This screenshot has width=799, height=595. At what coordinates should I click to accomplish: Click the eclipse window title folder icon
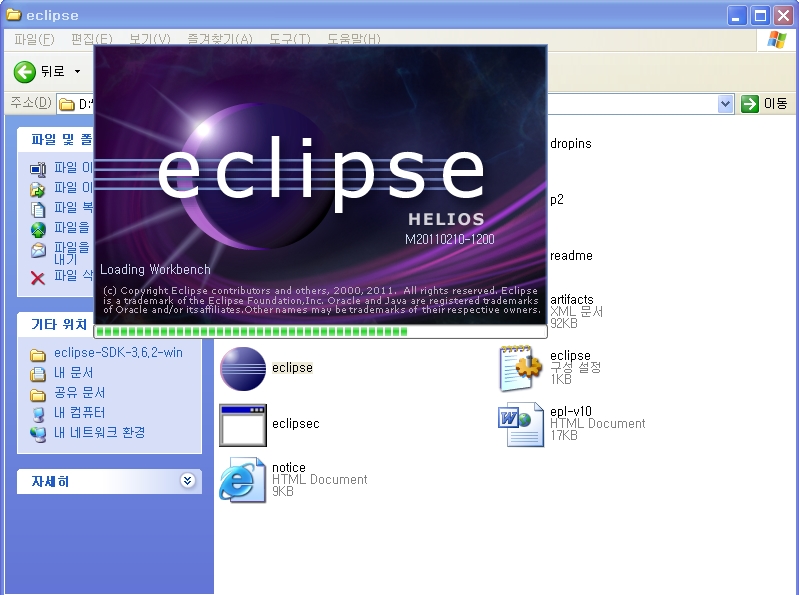pos(14,15)
